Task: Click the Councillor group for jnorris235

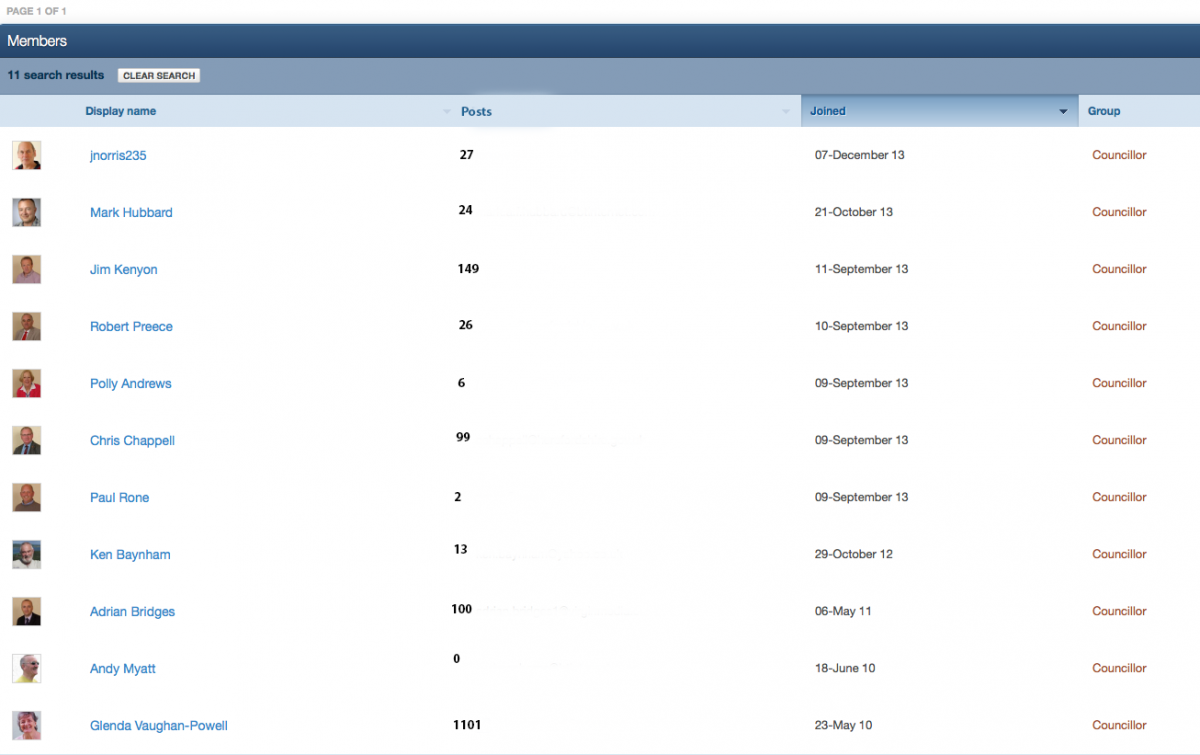Action: coord(1119,155)
